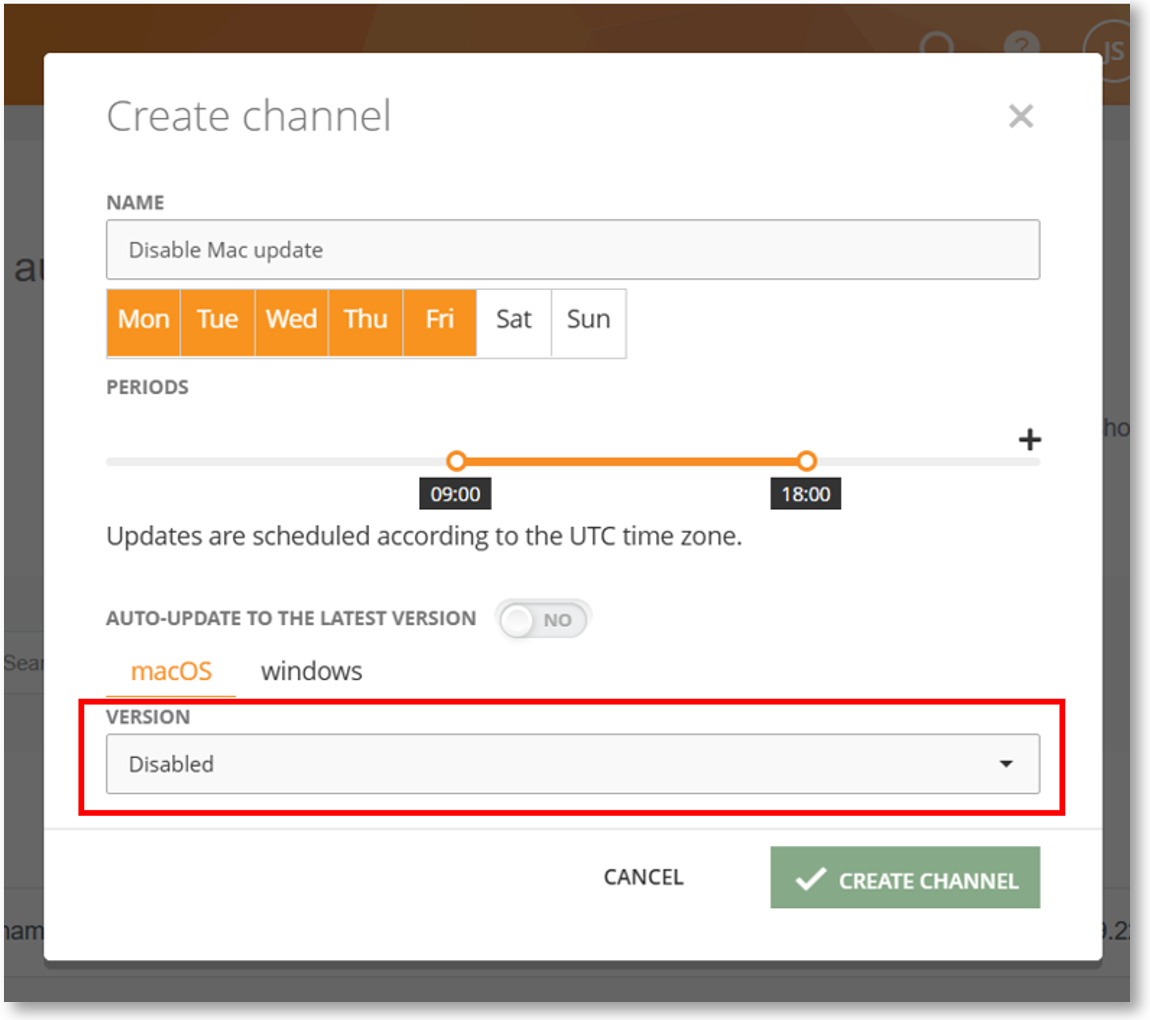
Task: Click the 09:00 period start handle
Action: coord(456,461)
